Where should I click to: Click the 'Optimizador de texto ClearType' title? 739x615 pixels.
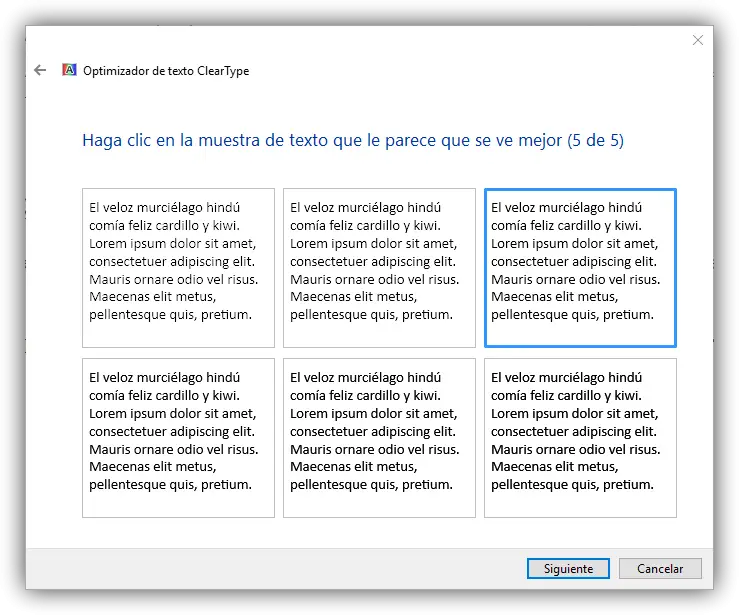[x=166, y=71]
